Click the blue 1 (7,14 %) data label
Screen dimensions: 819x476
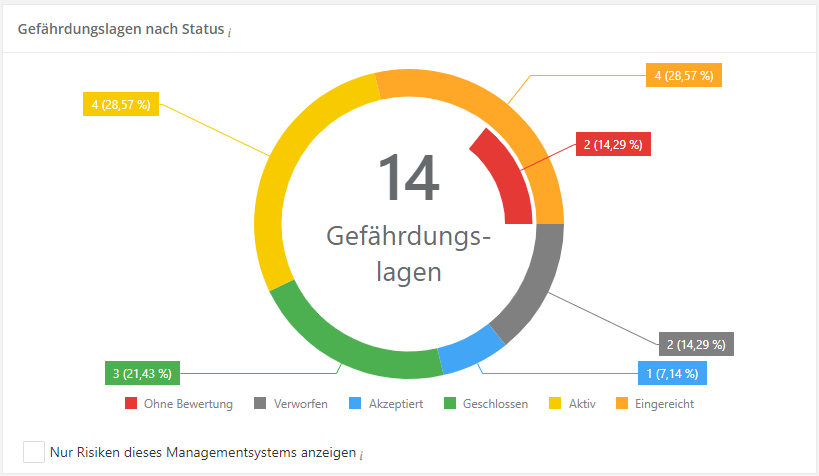tap(677, 373)
